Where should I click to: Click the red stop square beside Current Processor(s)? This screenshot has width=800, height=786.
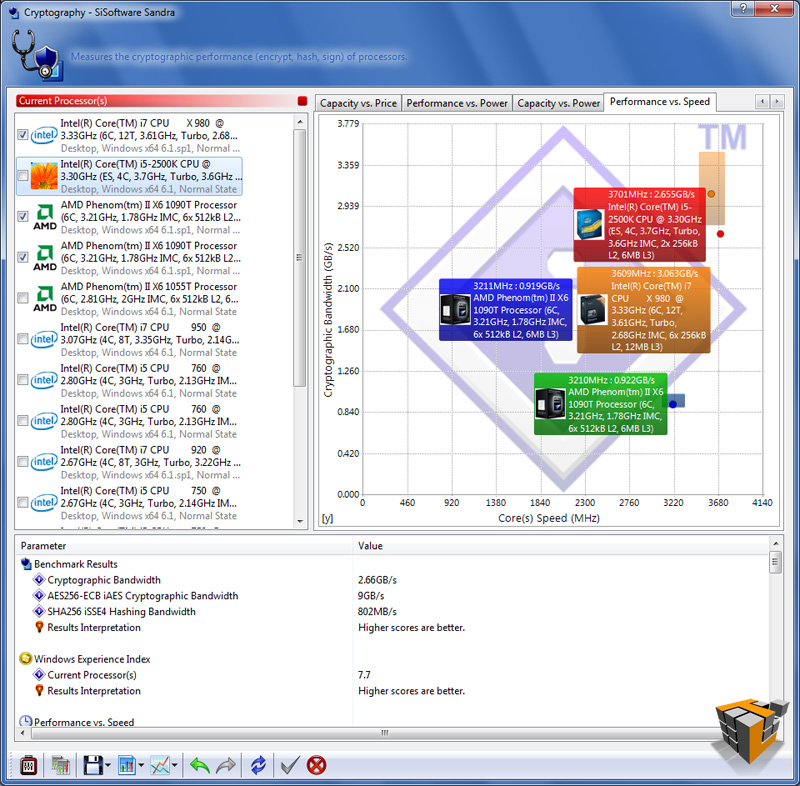point(302,101)
